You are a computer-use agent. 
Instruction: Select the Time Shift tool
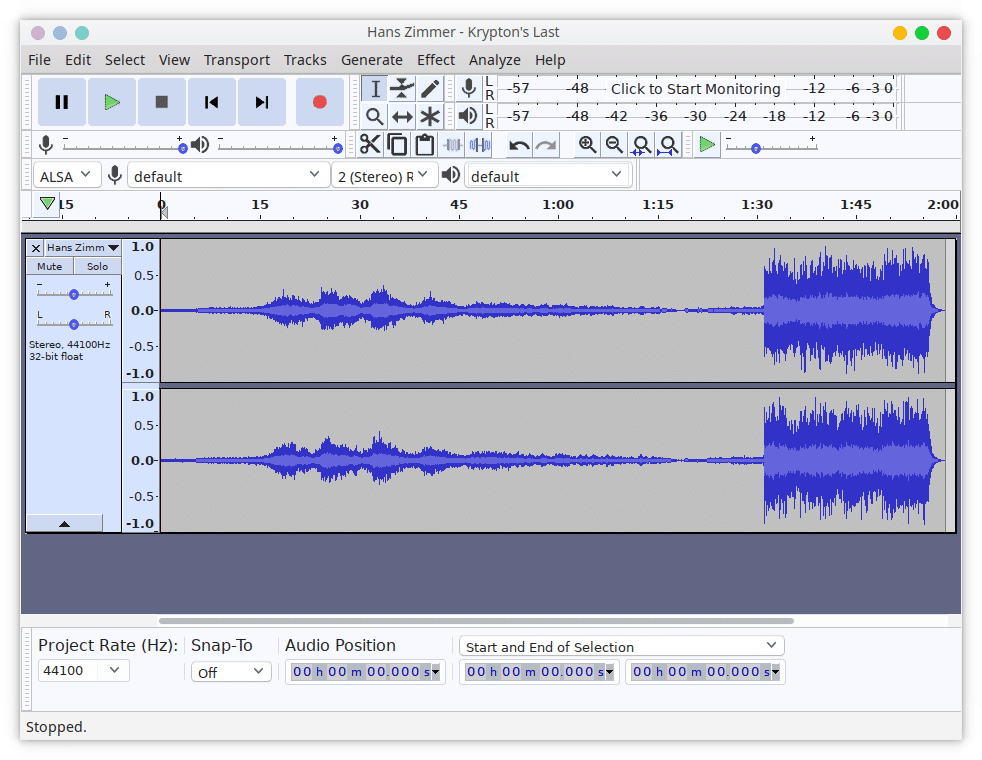point(402,116)
